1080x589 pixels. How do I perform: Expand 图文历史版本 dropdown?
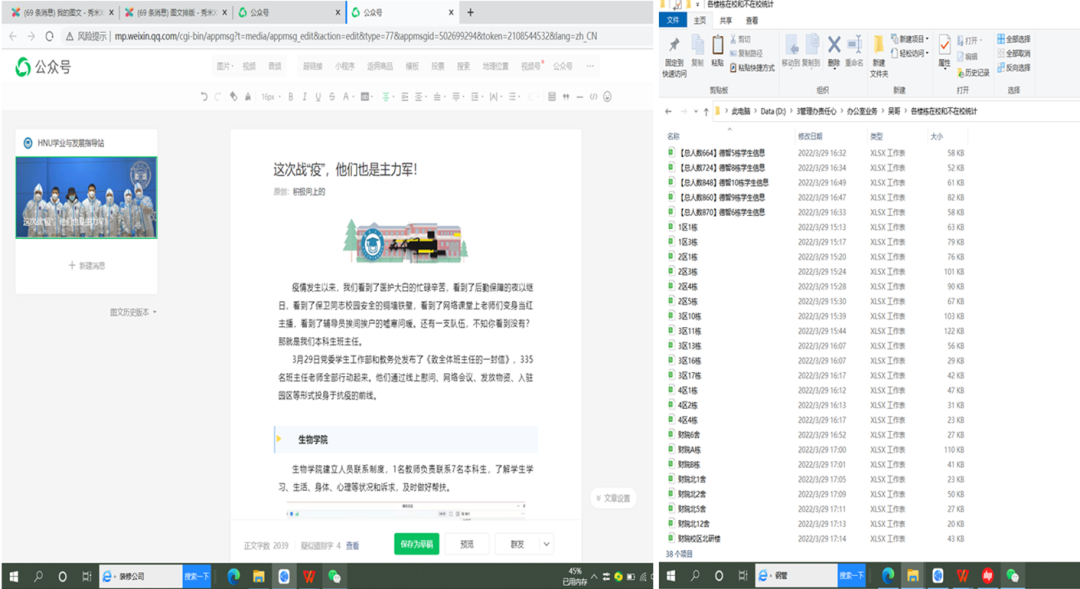133,312
